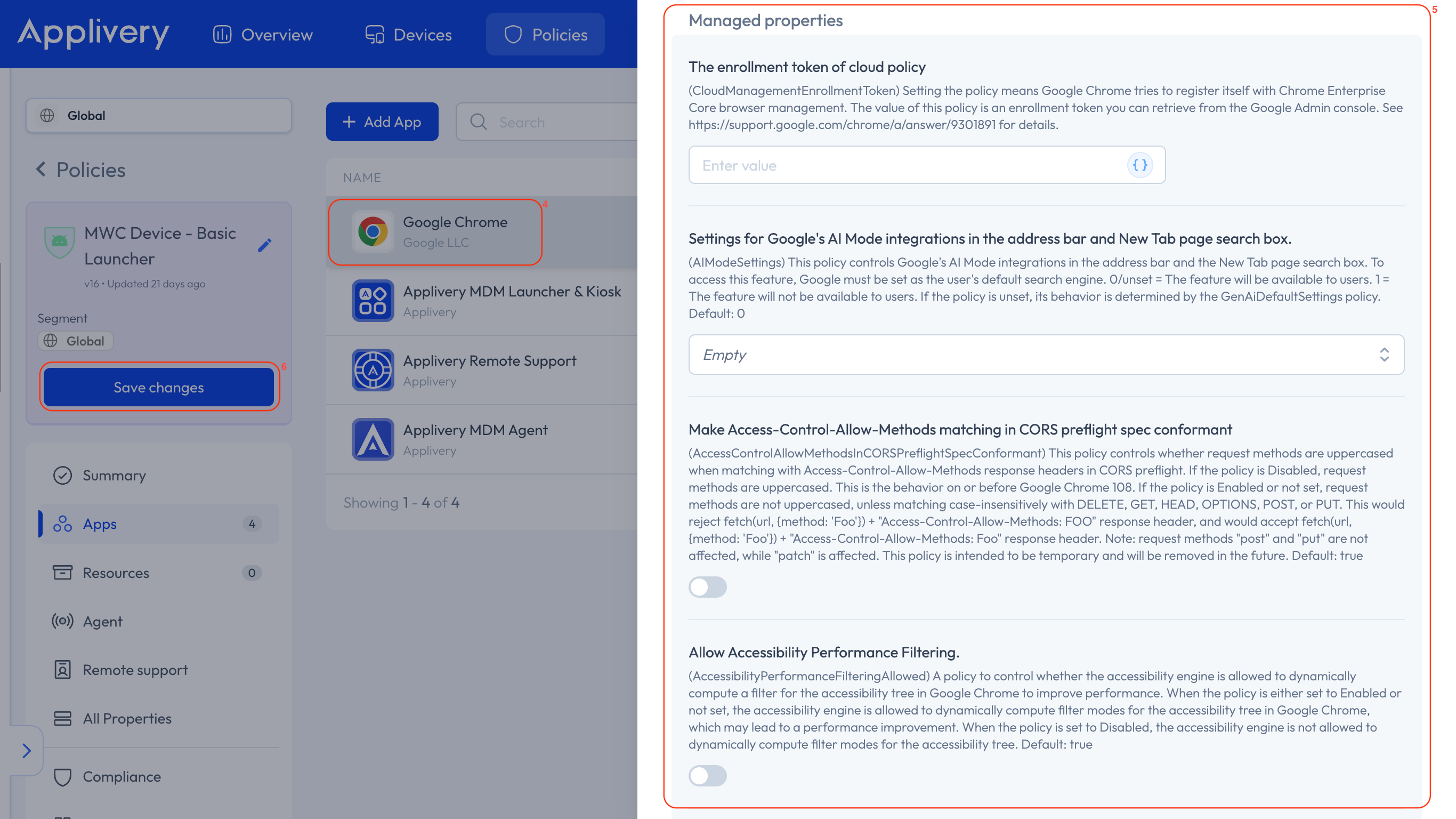The height and width of the screenshot is (819, 1456).
Task: Click the enrollment token Enter value field
Action: 927,165
